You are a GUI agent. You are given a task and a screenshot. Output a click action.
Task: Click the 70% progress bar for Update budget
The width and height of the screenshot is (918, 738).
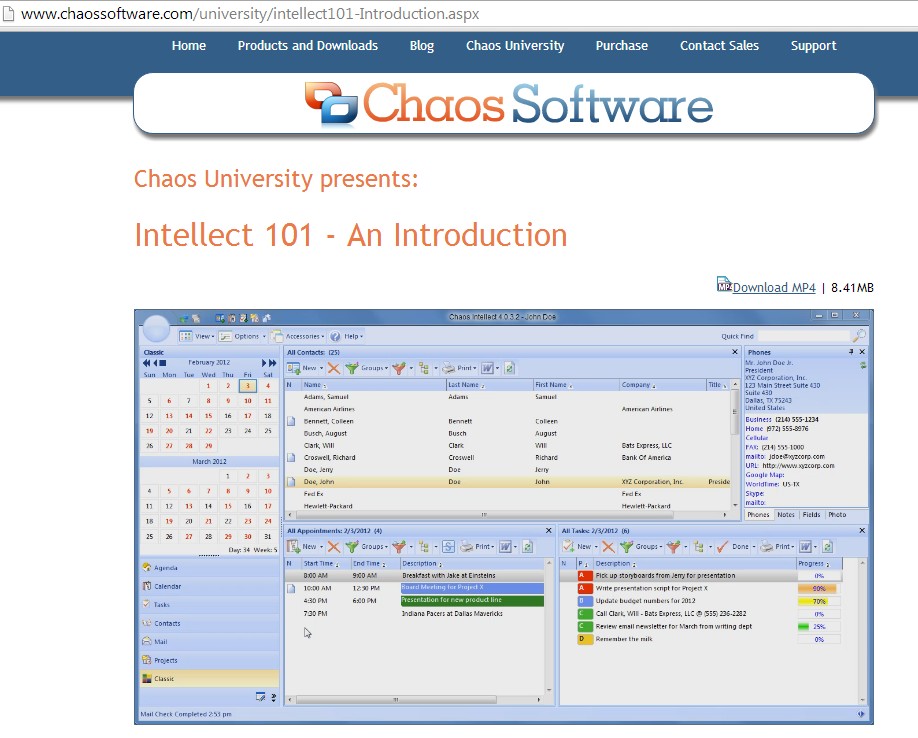click(x=818, y=601)
